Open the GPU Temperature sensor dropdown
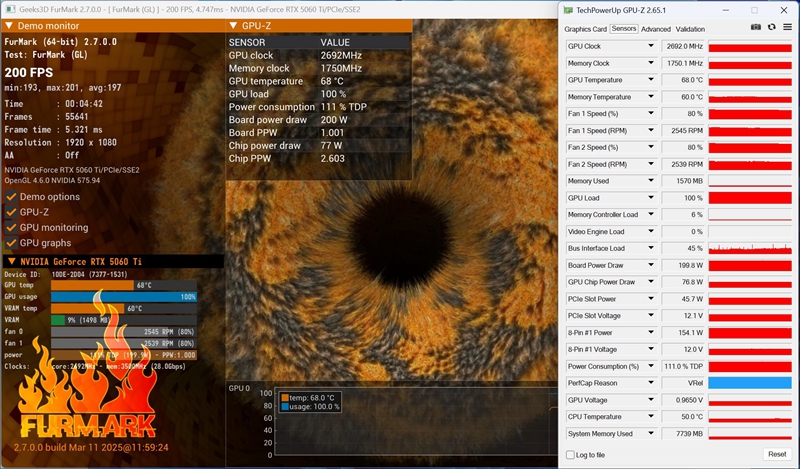800x469 pixels. coord(651,80)
